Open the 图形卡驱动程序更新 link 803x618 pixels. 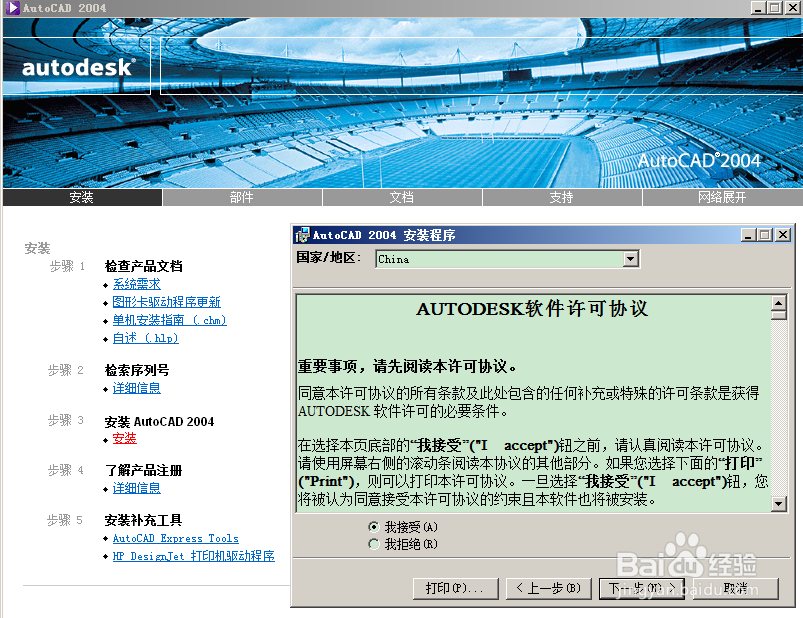(x=166, y=302)
